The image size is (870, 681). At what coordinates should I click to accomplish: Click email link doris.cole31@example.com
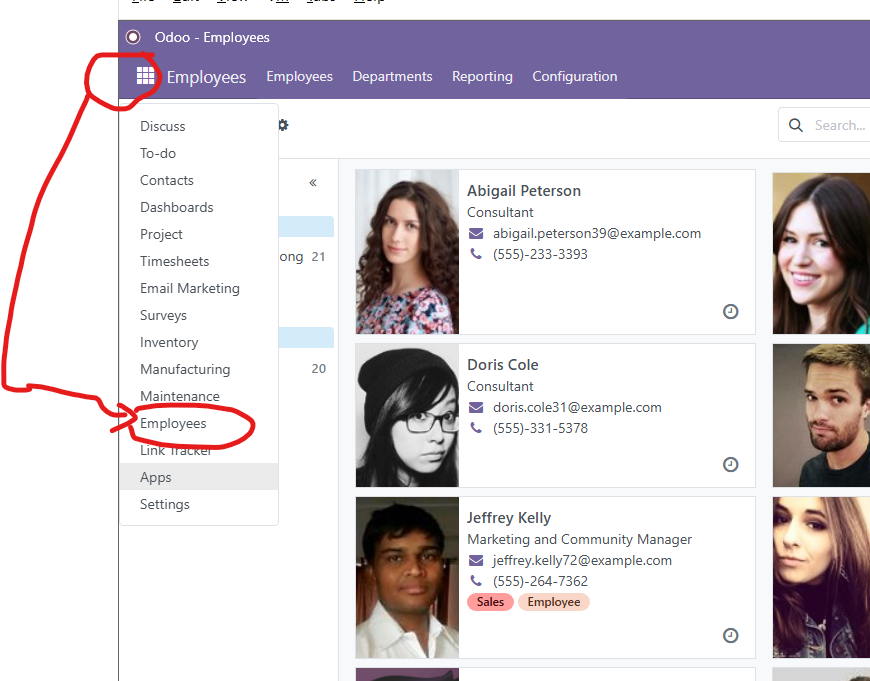tap(577, 407)
